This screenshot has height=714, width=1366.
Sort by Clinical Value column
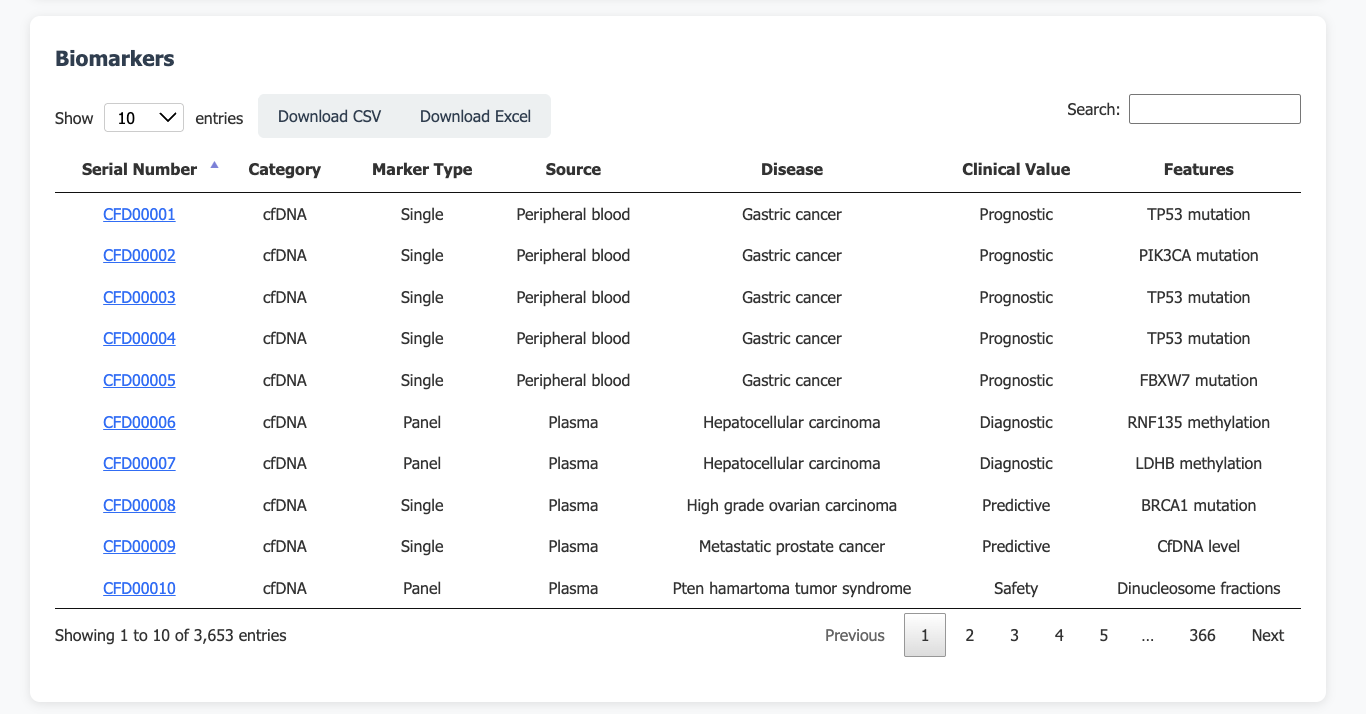tap(1016, 169)
